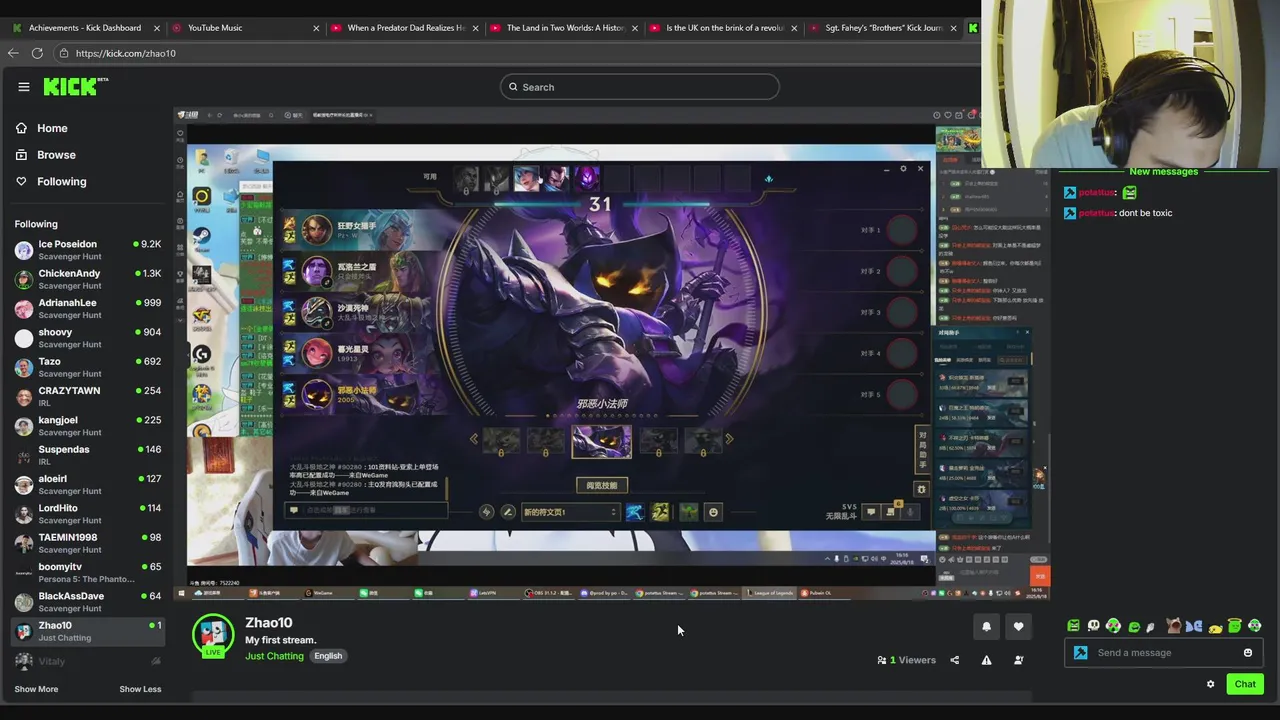Open shoovy's channel

pos(88,338)
